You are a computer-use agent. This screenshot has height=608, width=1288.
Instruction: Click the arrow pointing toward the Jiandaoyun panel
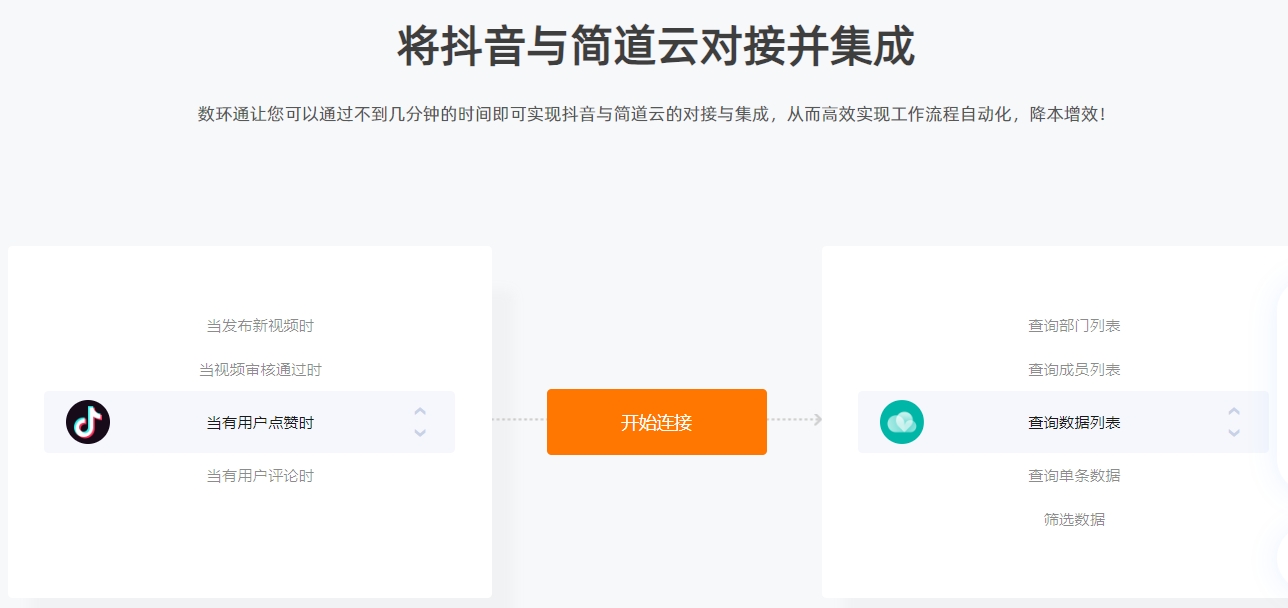click(816, 420)
